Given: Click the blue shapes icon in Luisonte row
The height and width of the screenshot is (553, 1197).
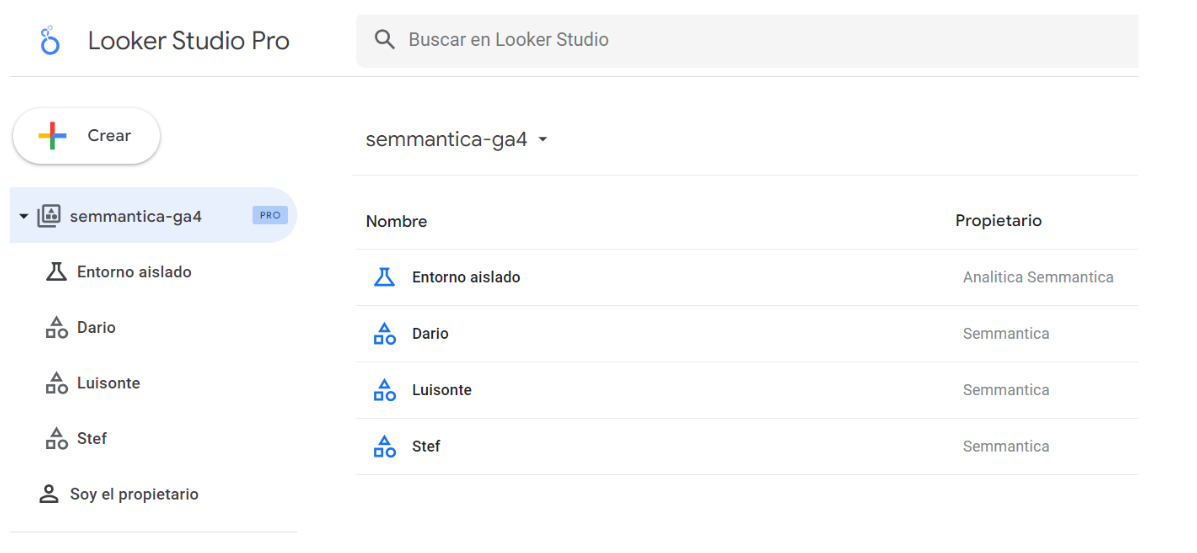Looking at the screenshot, I should pos(384,390).
